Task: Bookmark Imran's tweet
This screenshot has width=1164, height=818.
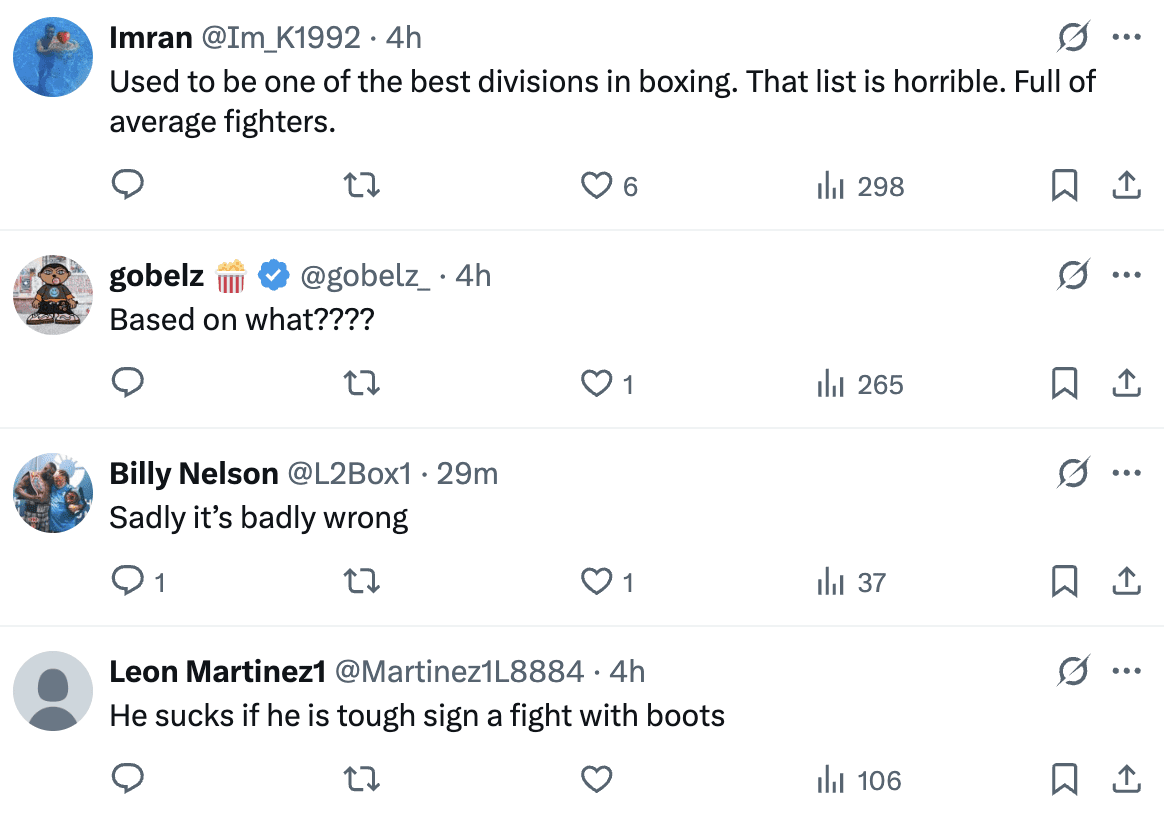Action: 1064,185
